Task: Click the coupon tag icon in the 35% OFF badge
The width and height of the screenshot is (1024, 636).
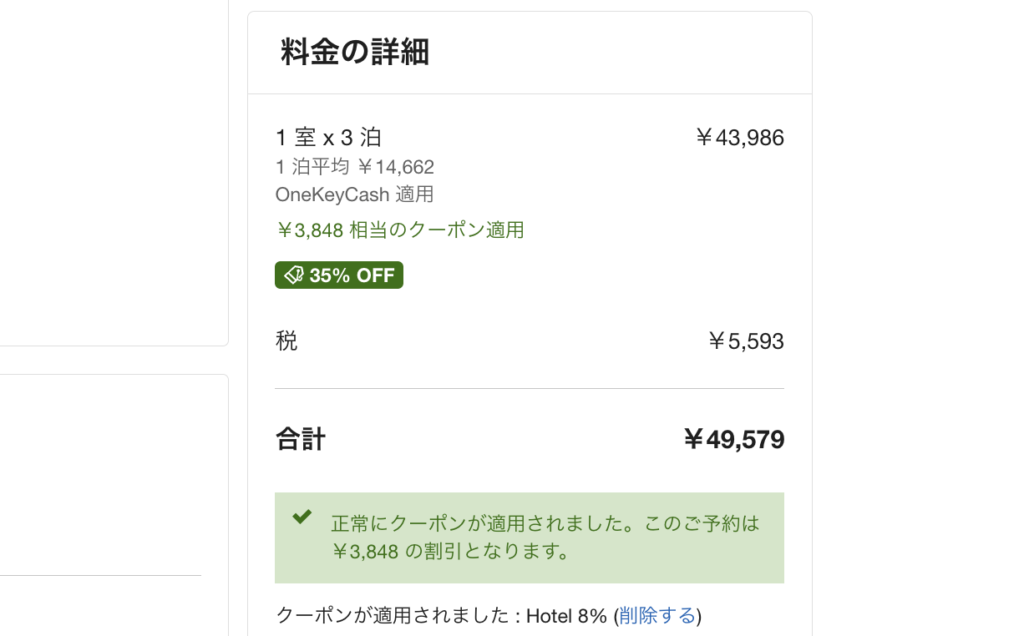Action: (293, 274)
